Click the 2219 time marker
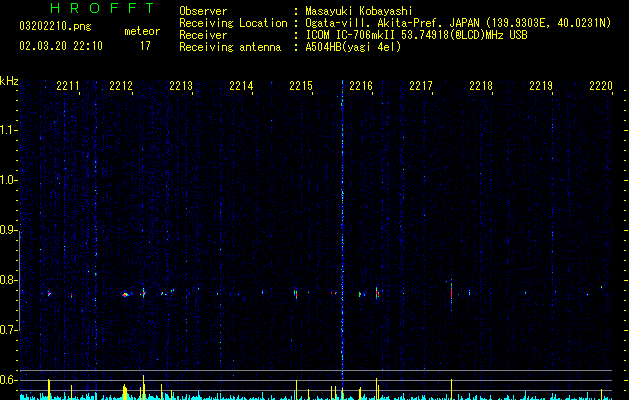629x400 pixels. (540, 85)
